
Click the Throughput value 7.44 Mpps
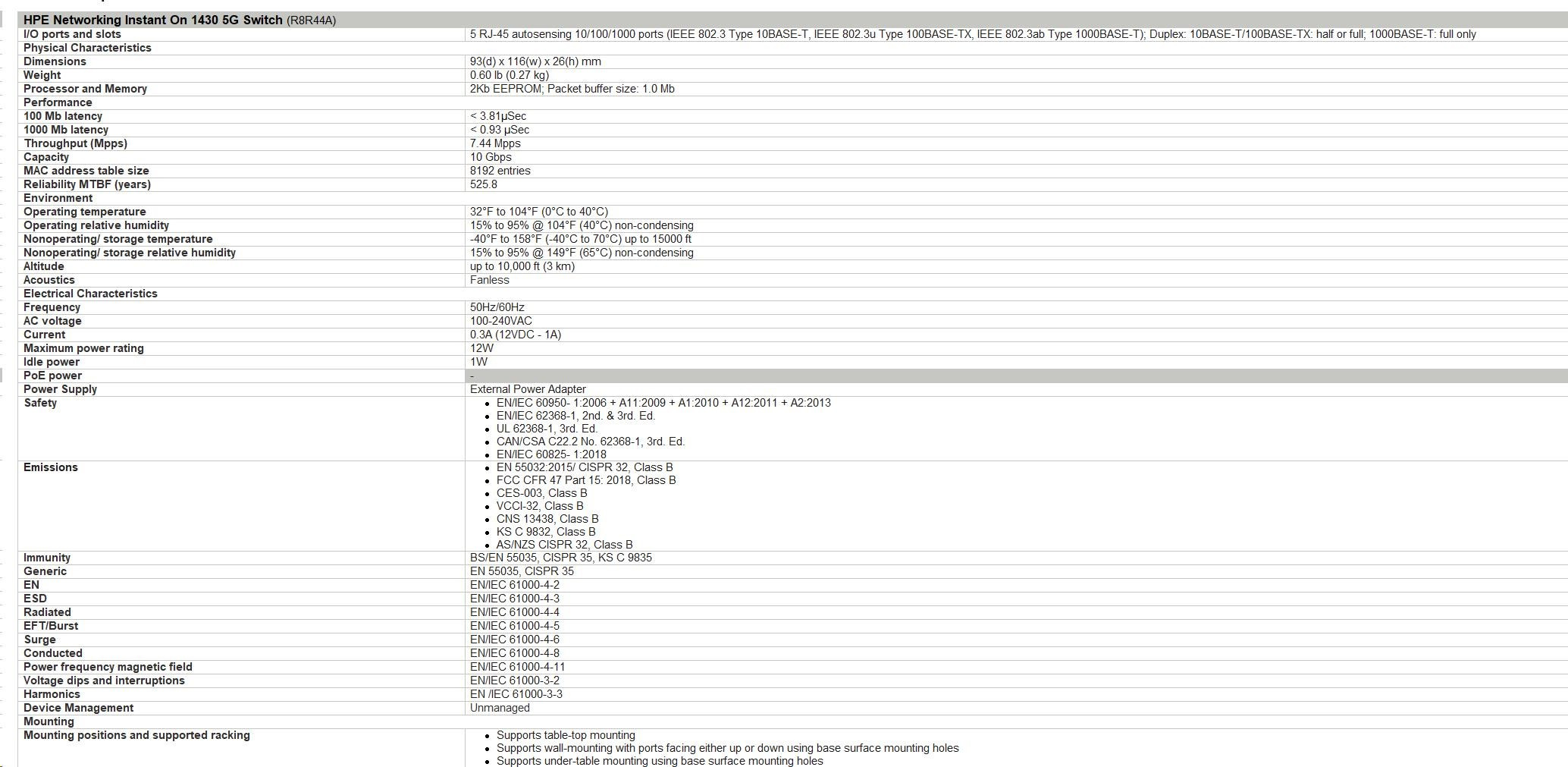point(495,143)
